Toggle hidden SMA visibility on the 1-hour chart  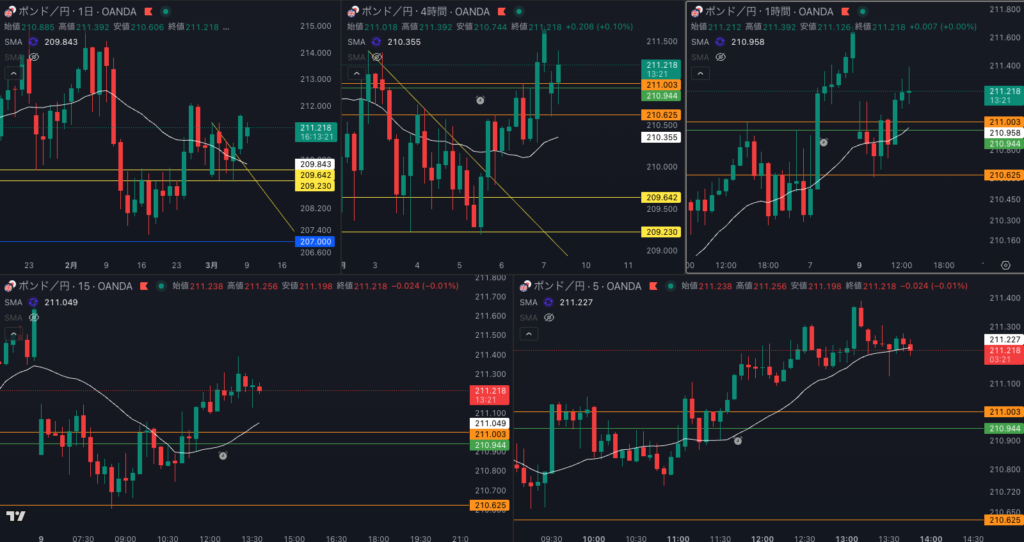point(720,58)
